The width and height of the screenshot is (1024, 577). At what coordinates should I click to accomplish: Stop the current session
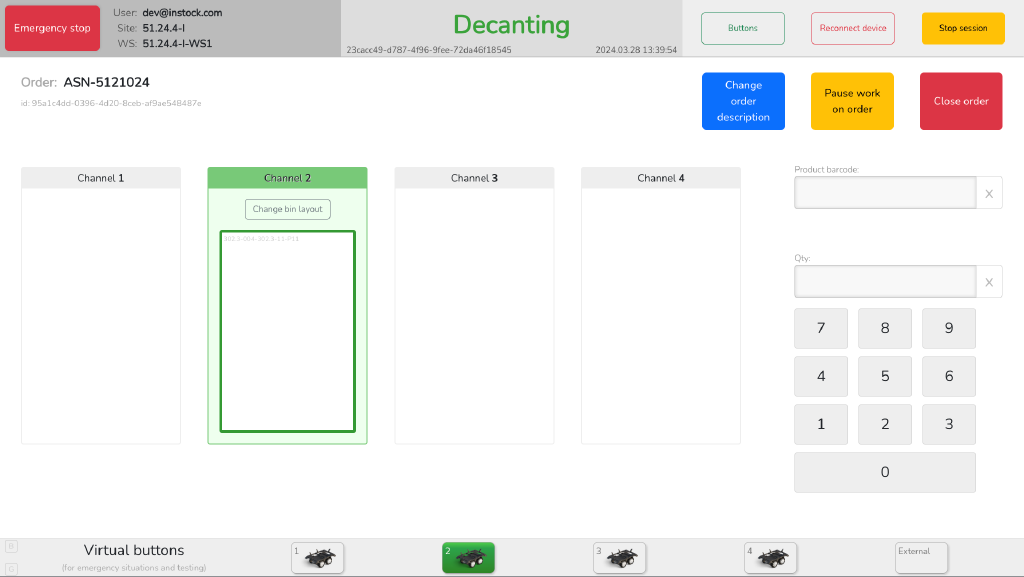point(963,28)
